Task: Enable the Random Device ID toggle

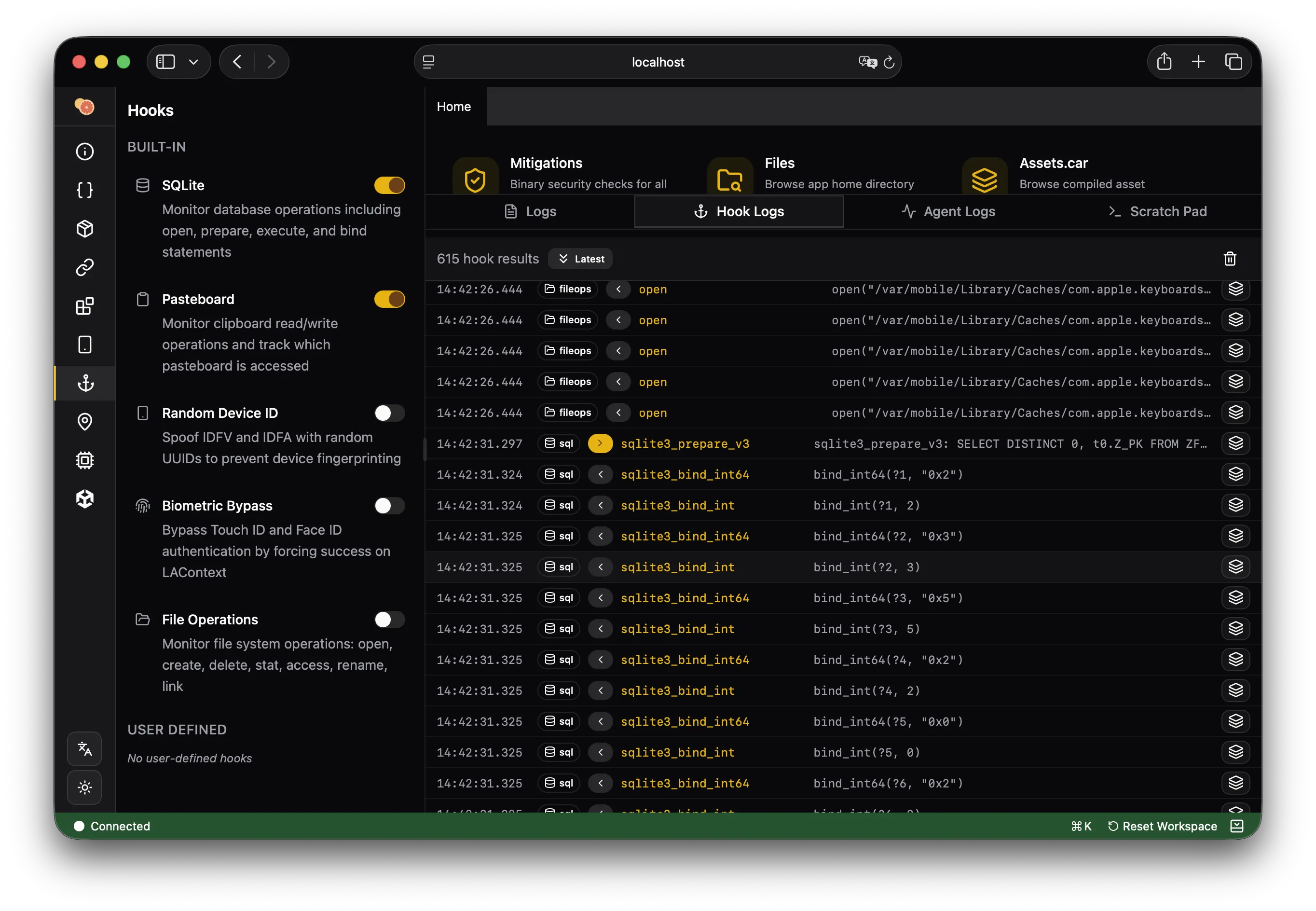Action: [x=389, y=413]
